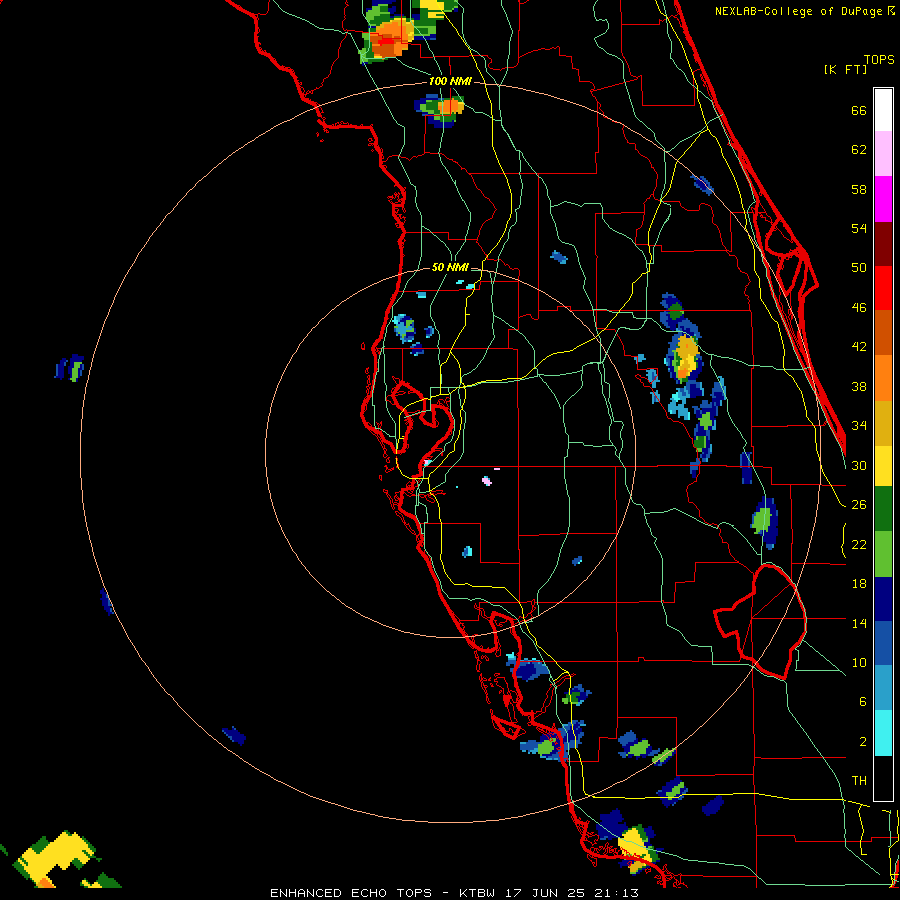This screenshot has width=900, height=900.
Task: Click the 100 NMI range ring label
Action: pos(450,82)
